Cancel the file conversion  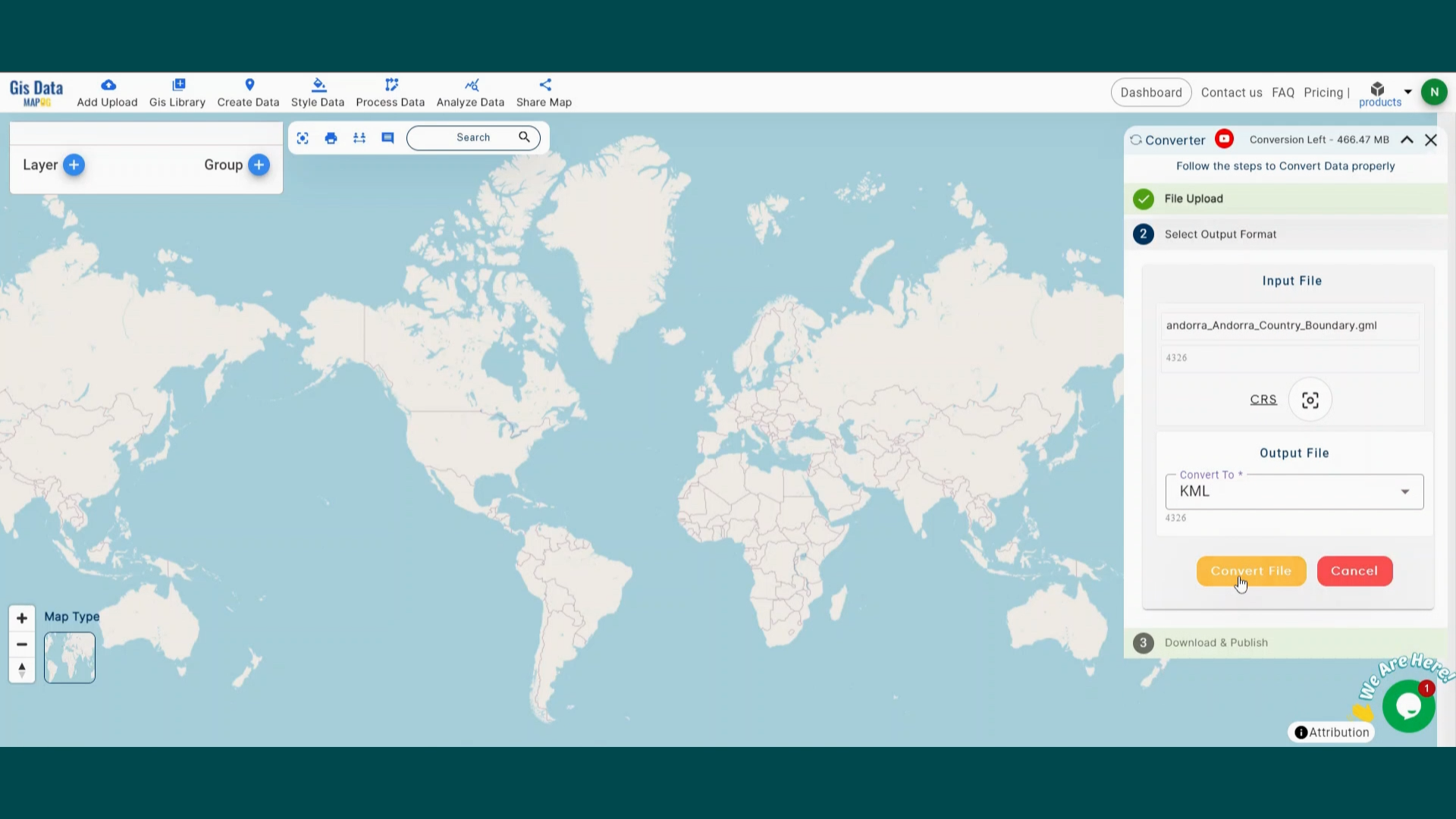[1354, 571]
